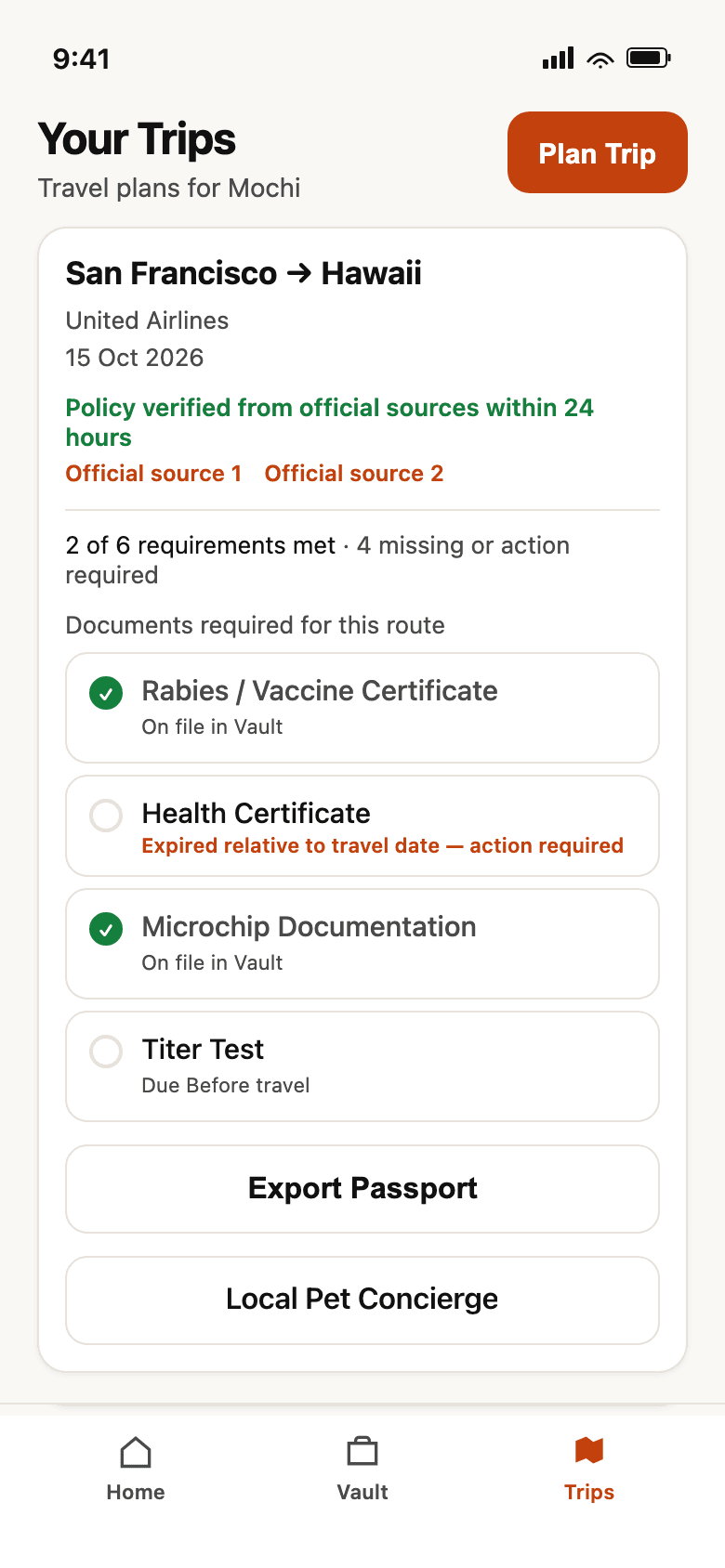
Task: Tap the cellular signal bars icon
Action: (559, 59)
